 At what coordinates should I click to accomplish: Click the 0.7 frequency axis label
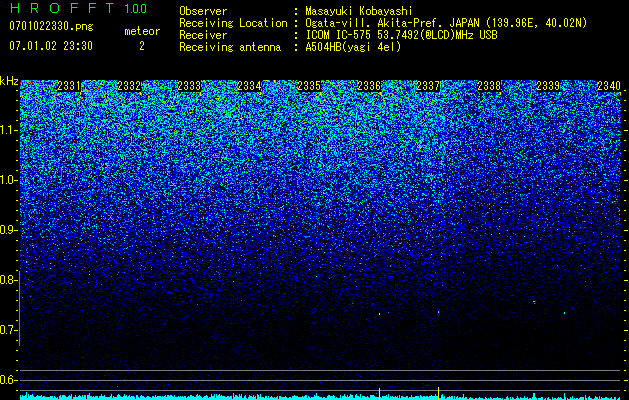point(8,330)
